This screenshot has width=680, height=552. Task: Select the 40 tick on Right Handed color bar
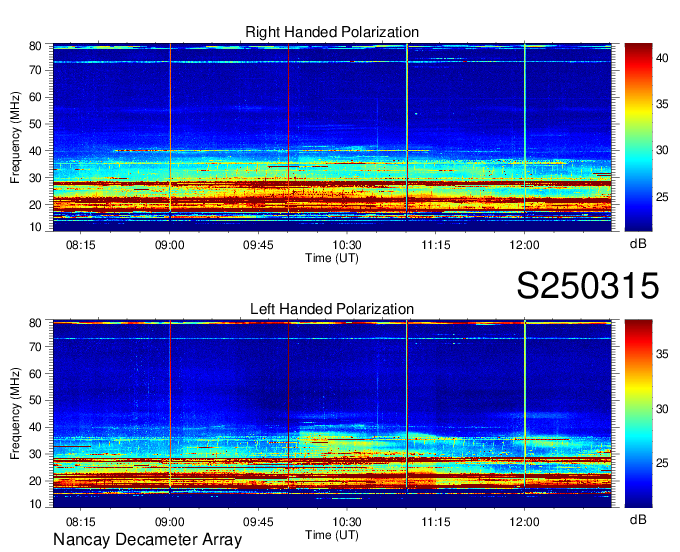[x=662, y=58]
